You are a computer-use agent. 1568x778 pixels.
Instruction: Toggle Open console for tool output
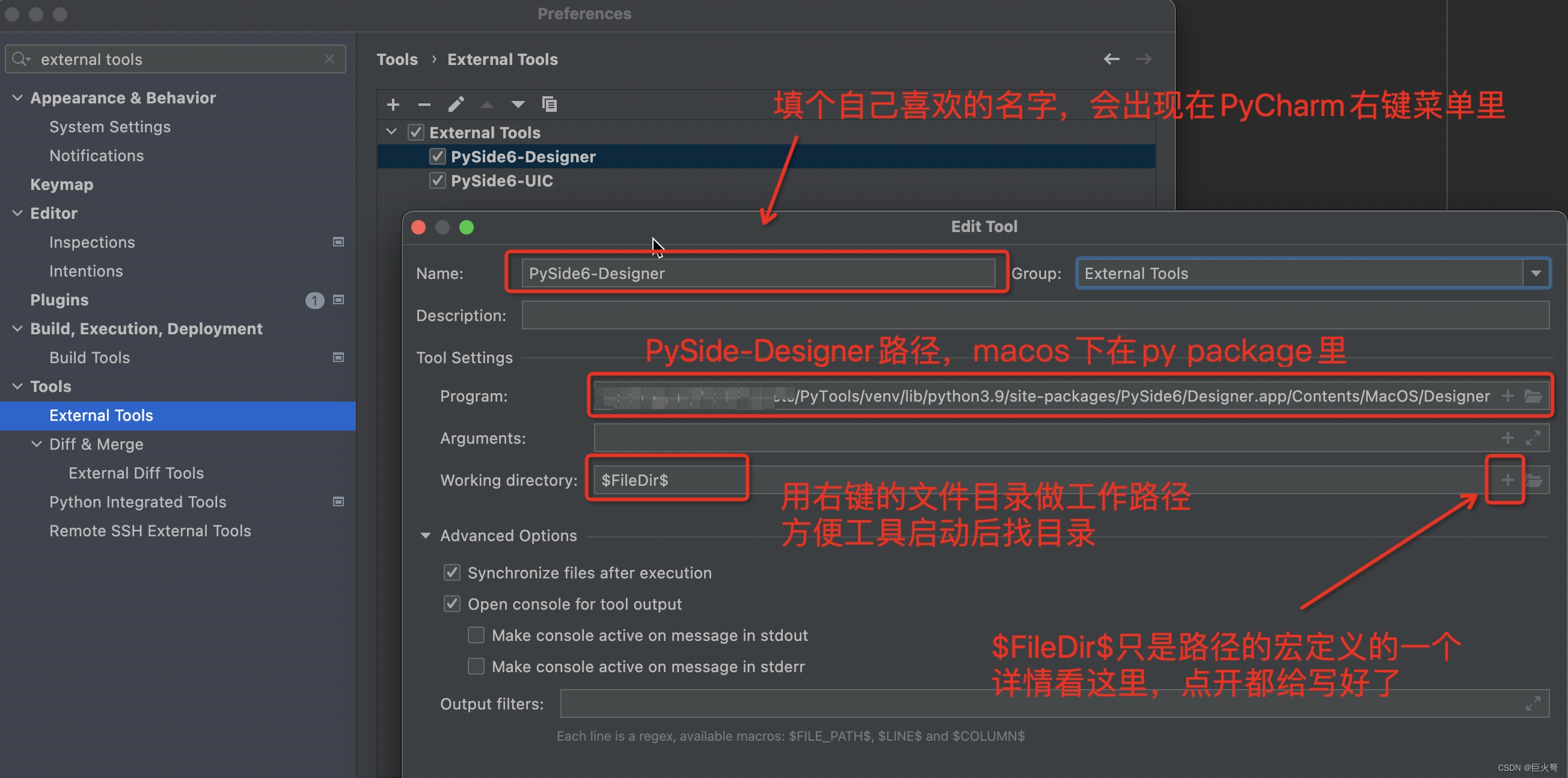click(x=452, y=604)
